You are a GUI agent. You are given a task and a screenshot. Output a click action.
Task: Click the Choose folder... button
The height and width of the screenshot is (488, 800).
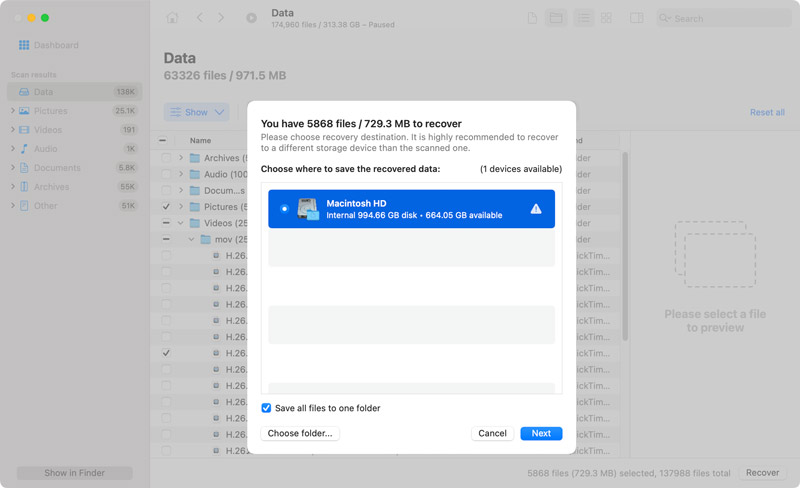pyautogui.click(x=301, y=433)
